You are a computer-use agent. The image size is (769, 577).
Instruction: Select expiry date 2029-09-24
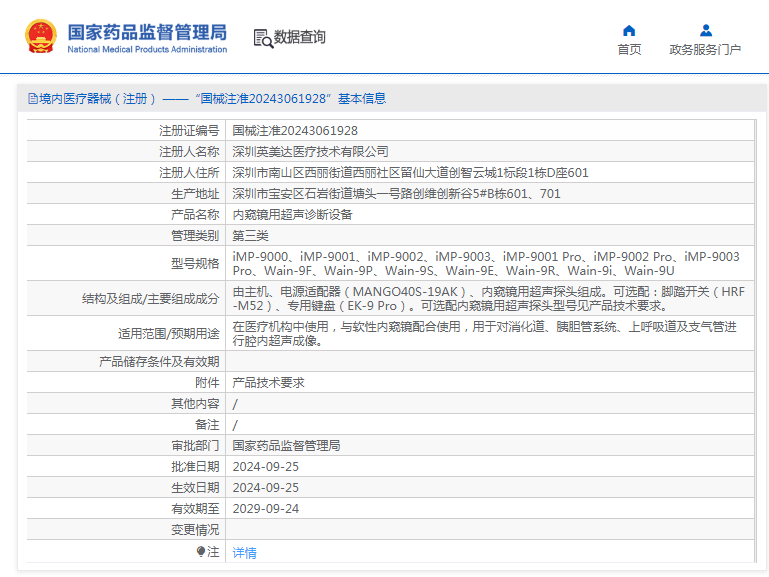pyautogui.click(x=265, y=509)
